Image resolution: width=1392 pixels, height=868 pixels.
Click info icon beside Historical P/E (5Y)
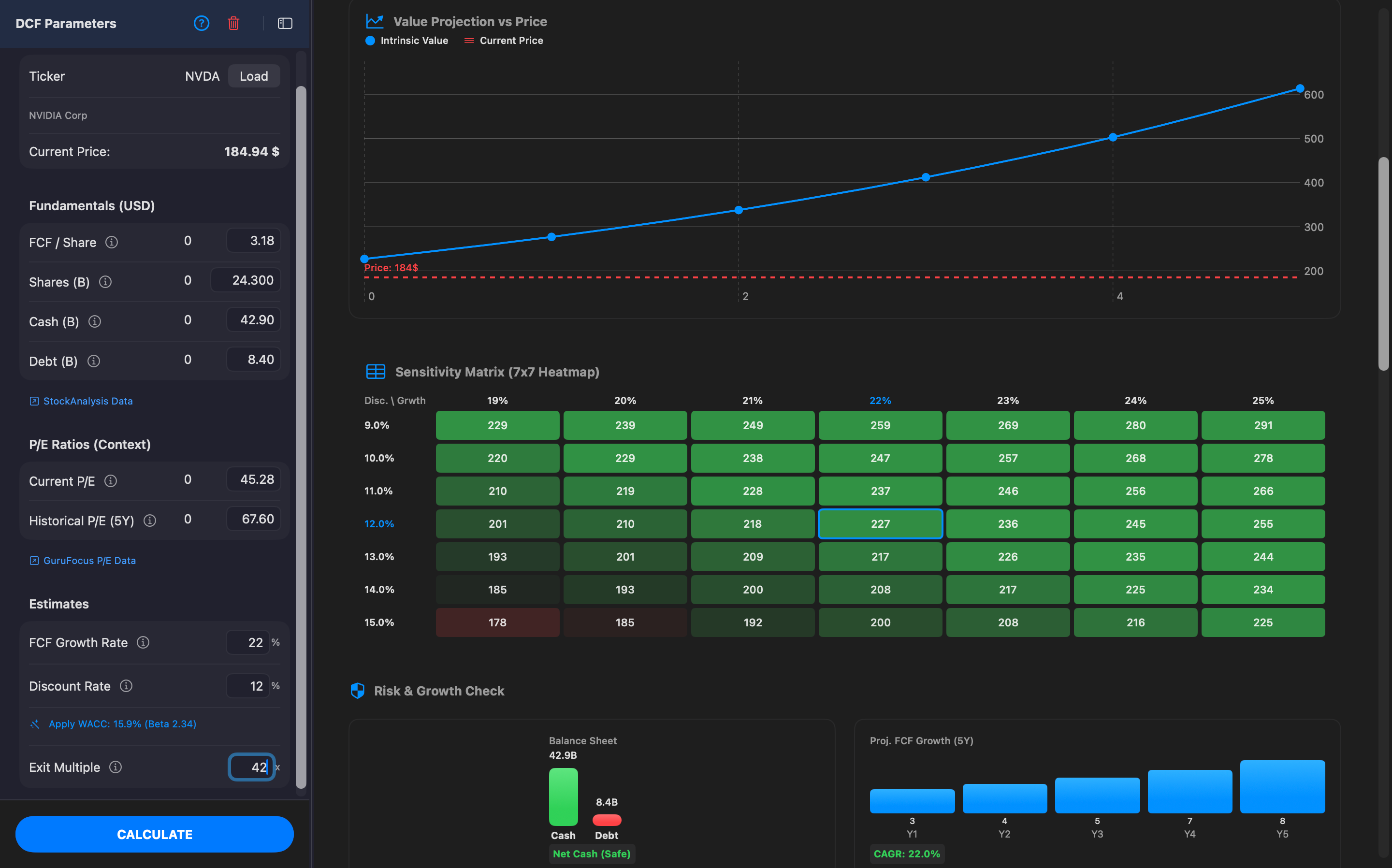[149, 521]
